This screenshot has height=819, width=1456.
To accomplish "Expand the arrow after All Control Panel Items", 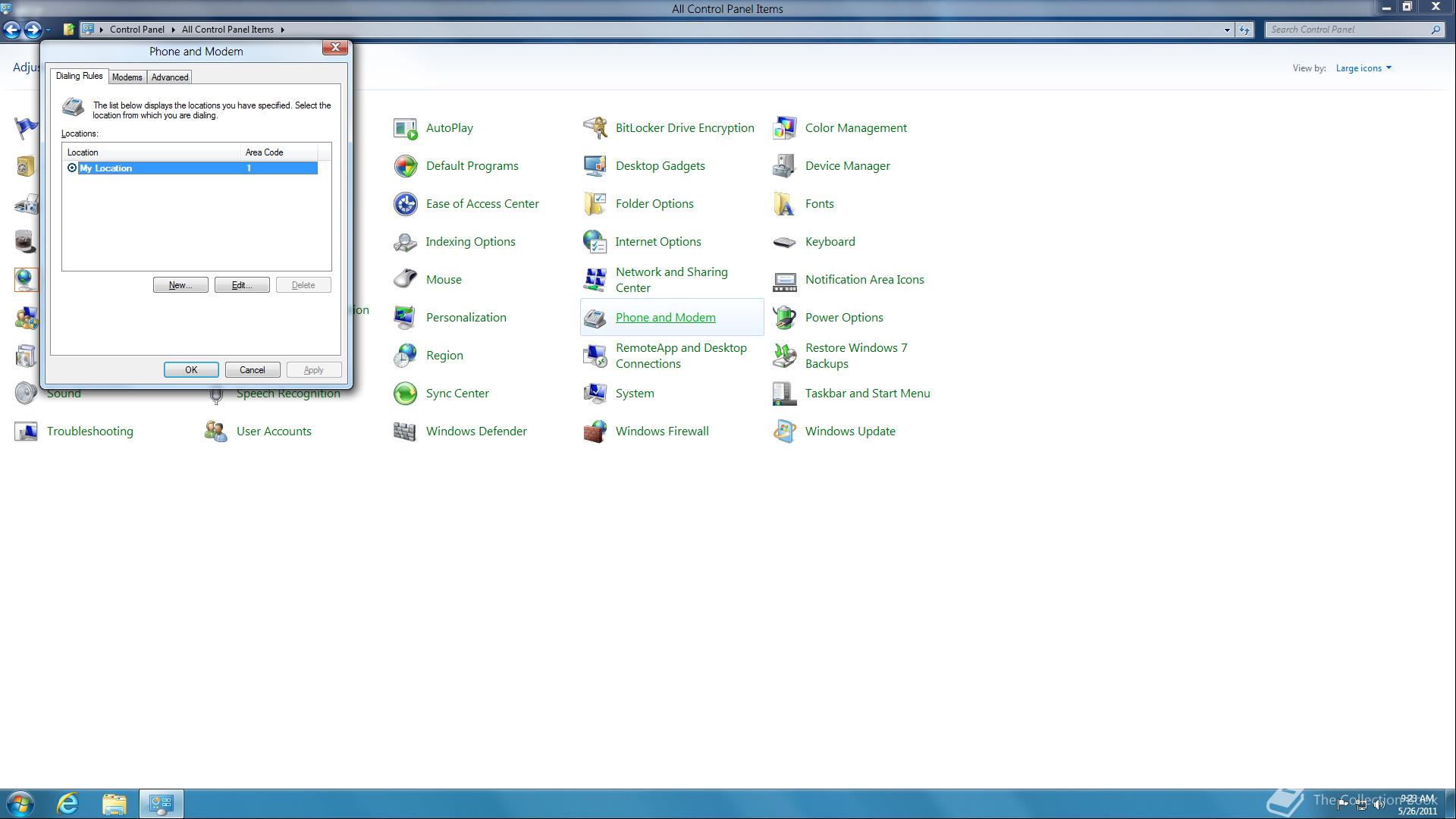I will tap(282, 30).
